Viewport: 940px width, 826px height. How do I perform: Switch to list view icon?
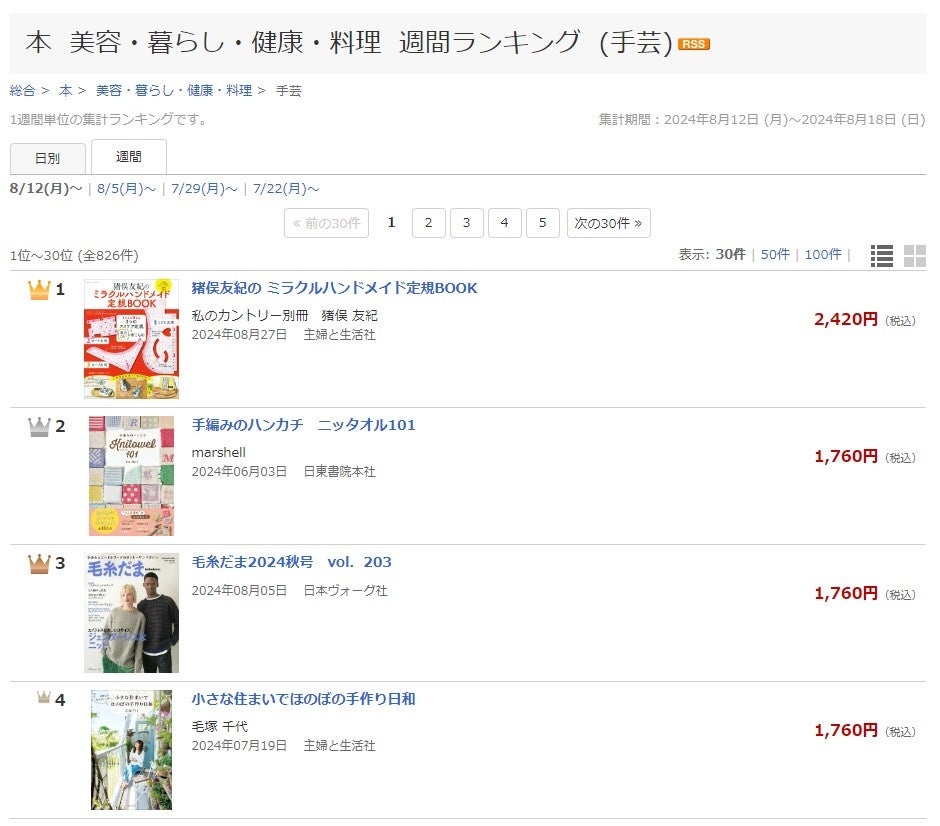(881, 255)
